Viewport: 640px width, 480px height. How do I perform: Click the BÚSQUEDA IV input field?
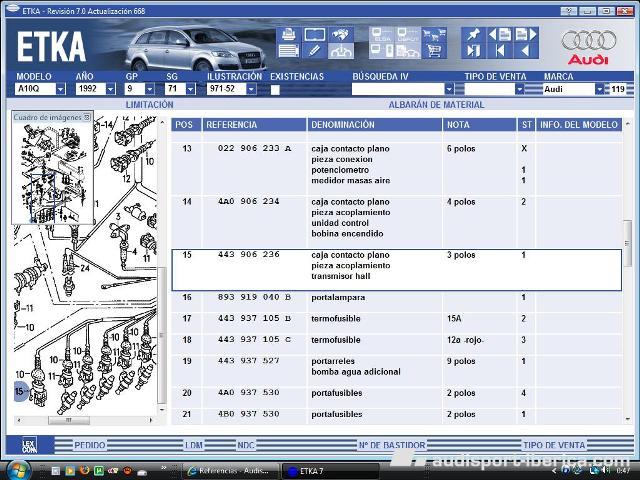click(398, 89)
